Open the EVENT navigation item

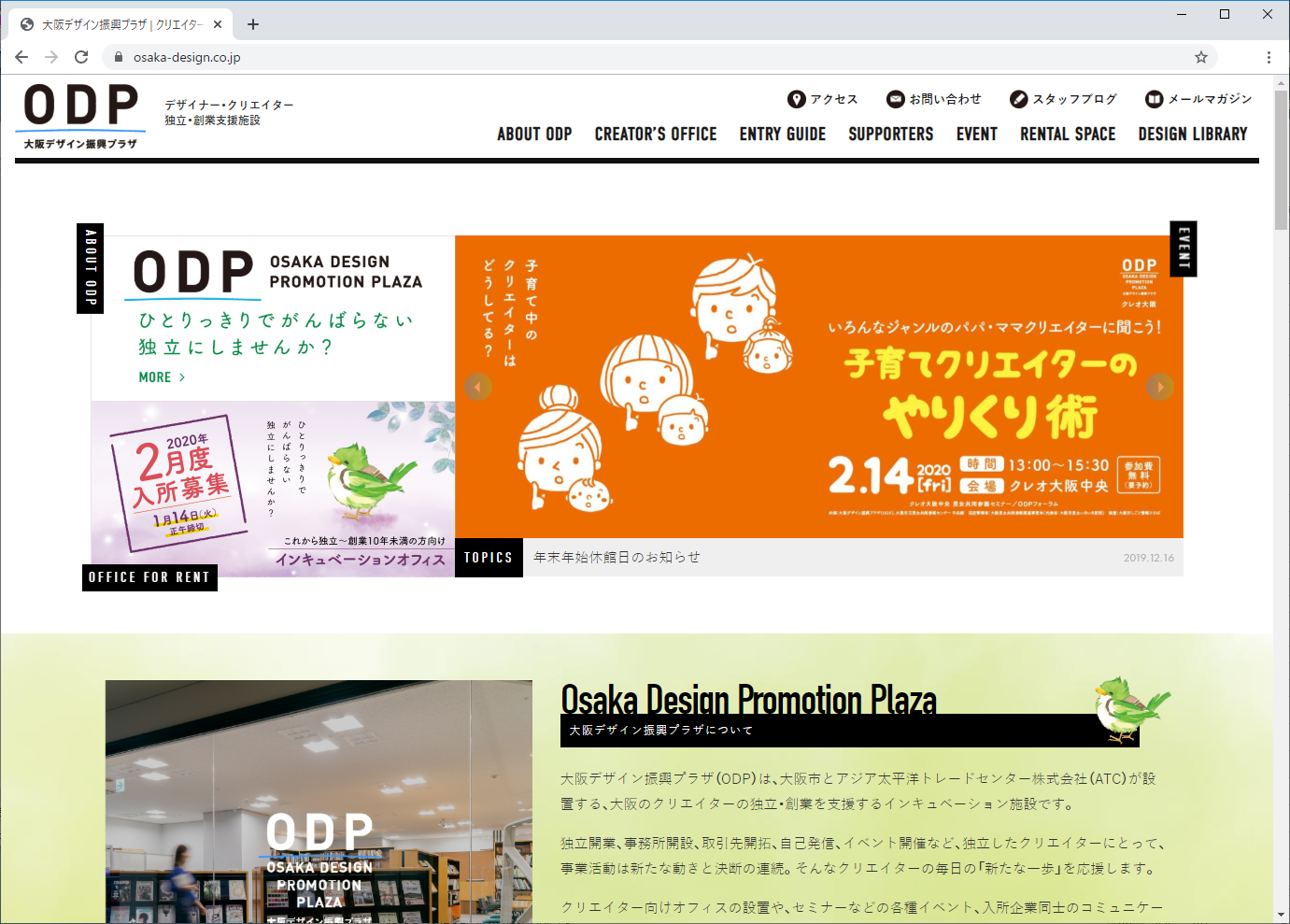pyautogui.click(x=977, y=135)
